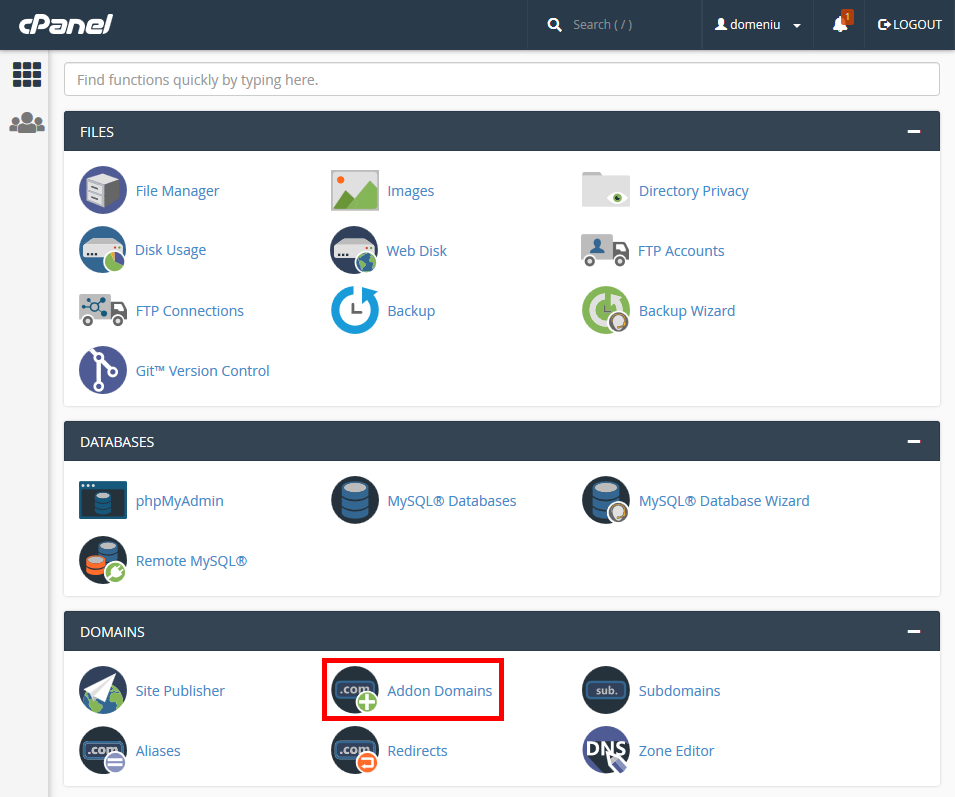The width and height of the screenshot is (955, 797).
Task: Open the Backup link
Action: (x=411, y=311)
